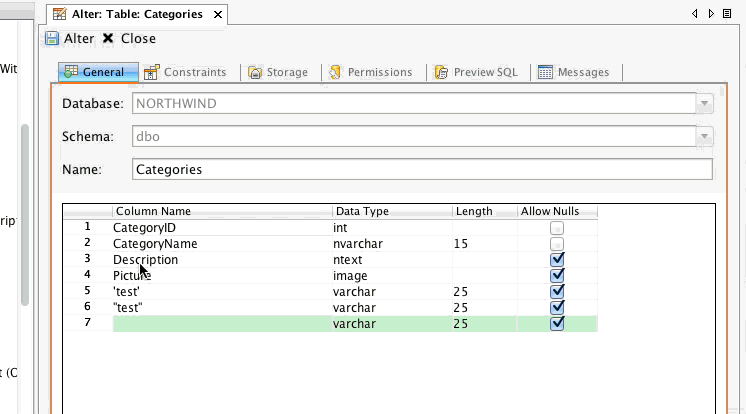
Task: Toggle Allow Nulls for CategoryID row
Action: click(558, 228)
